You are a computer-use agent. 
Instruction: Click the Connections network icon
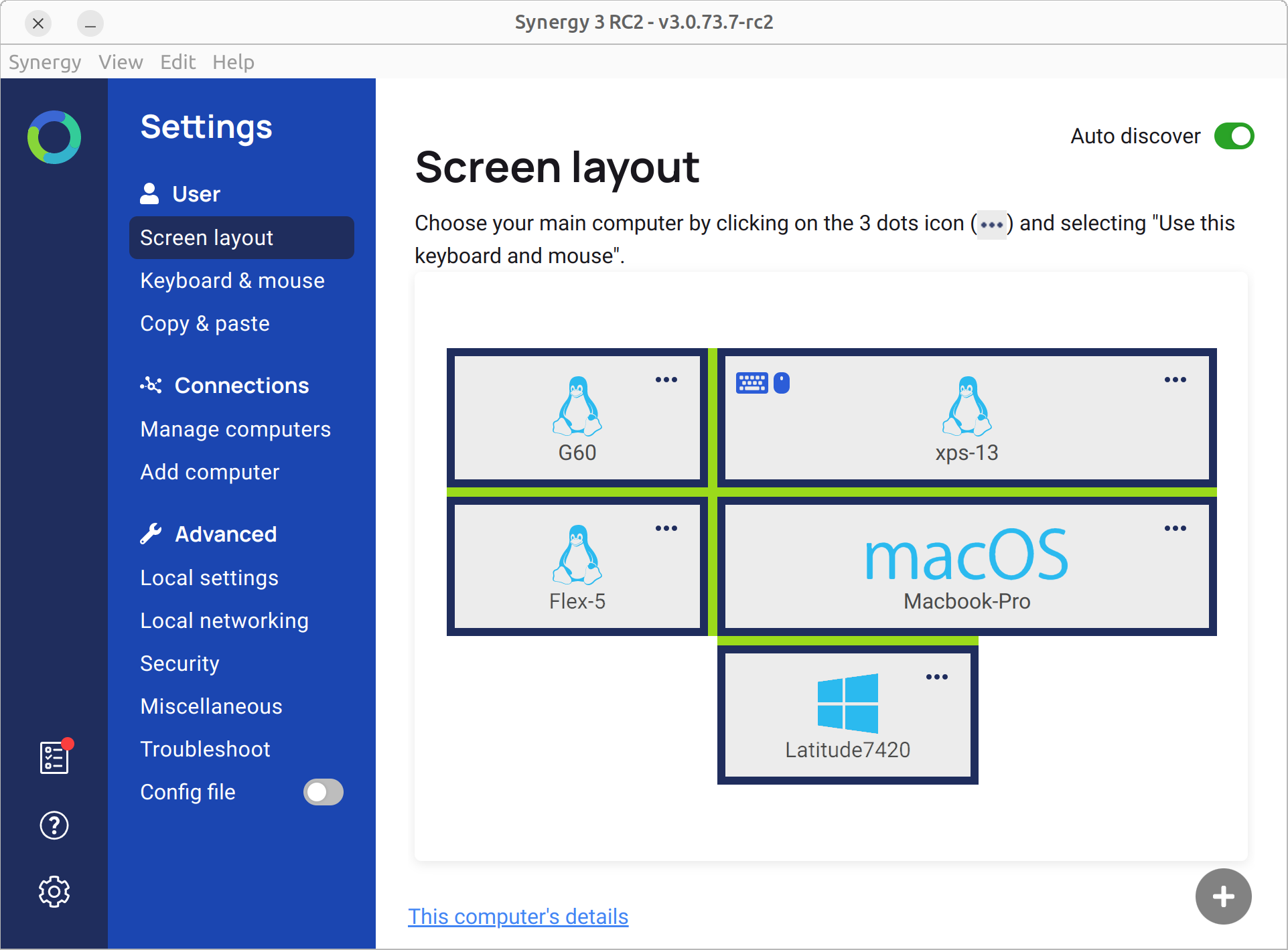(151, 385)
